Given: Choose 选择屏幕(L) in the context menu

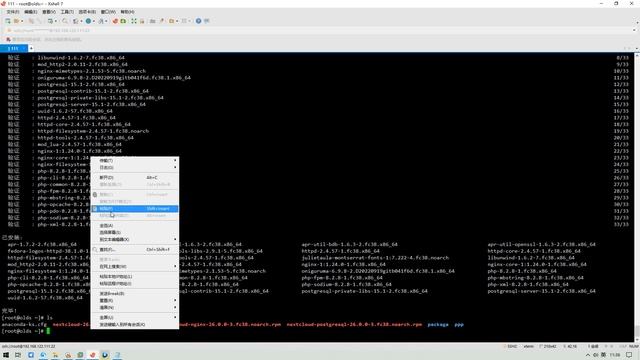Looking at the screenshot, I should 134,232.
